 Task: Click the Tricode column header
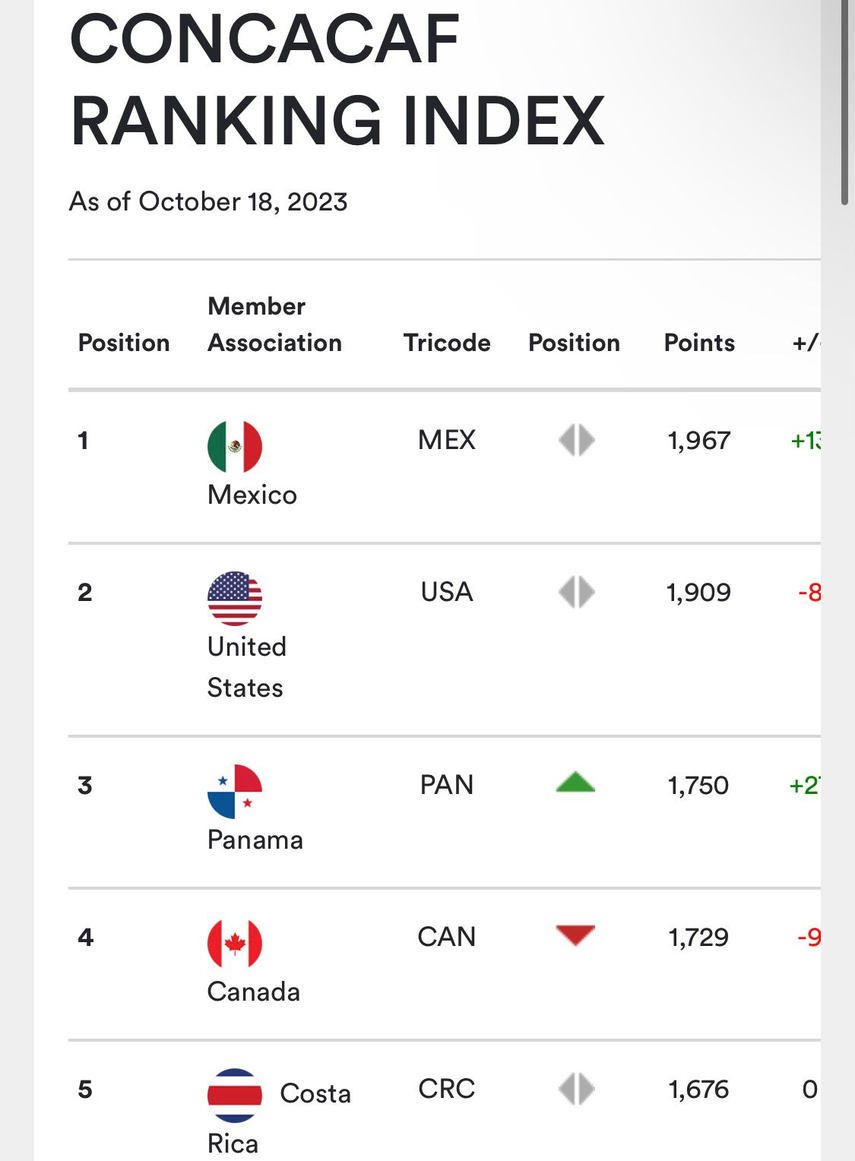click(446, 343)
